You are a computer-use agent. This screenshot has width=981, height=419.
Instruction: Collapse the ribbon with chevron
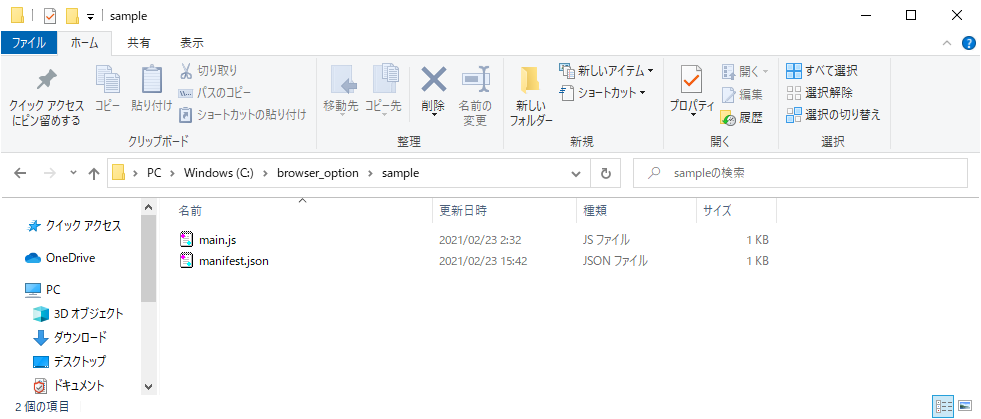[x=947, y=43]
